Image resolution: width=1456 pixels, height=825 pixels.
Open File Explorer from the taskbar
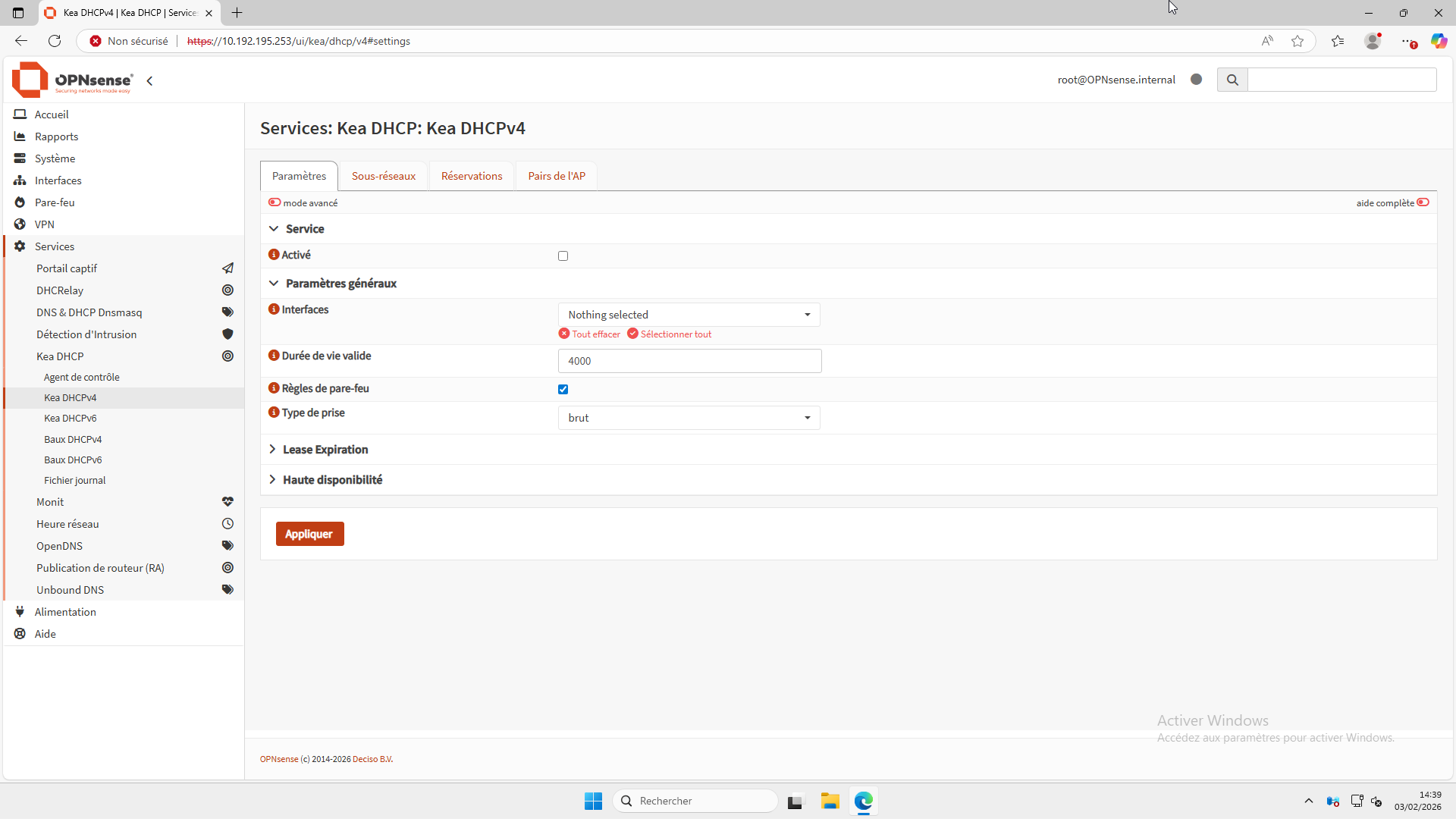click(830, 801)
